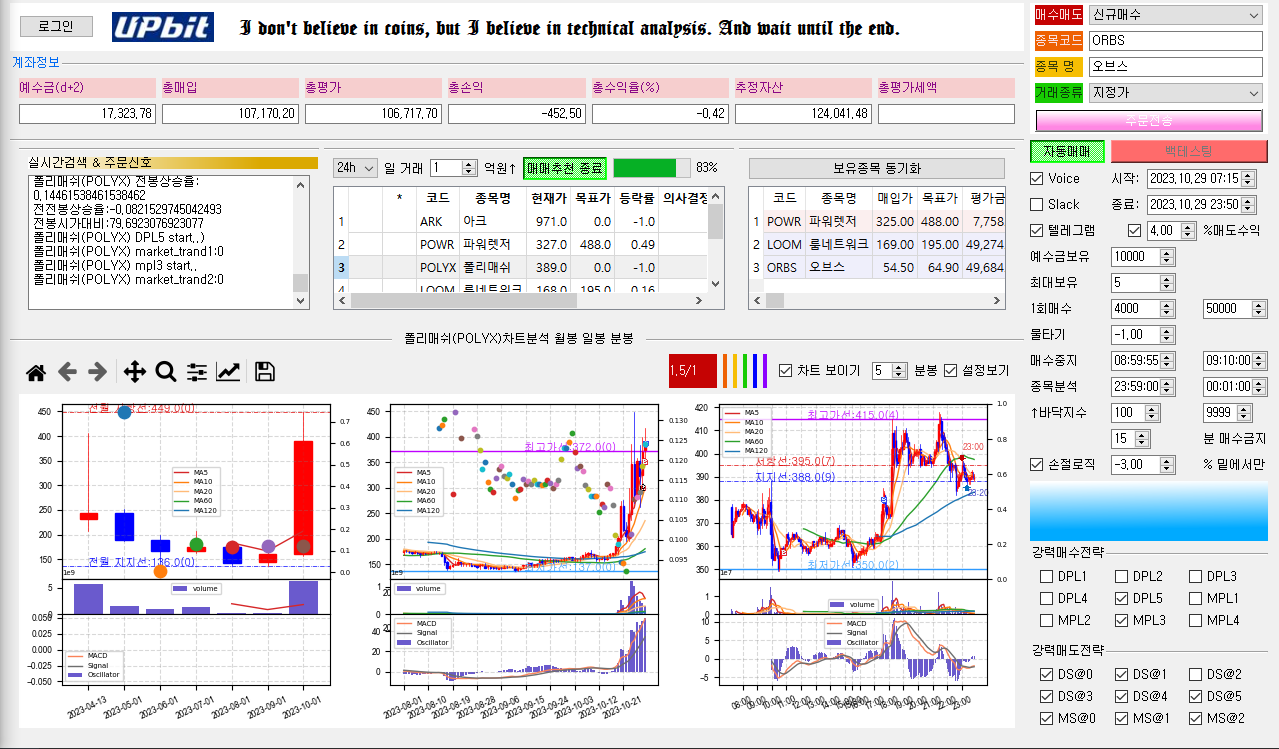
Task: Click the 손절로직 -3,00 stepper arrows
Action: 1169,464
